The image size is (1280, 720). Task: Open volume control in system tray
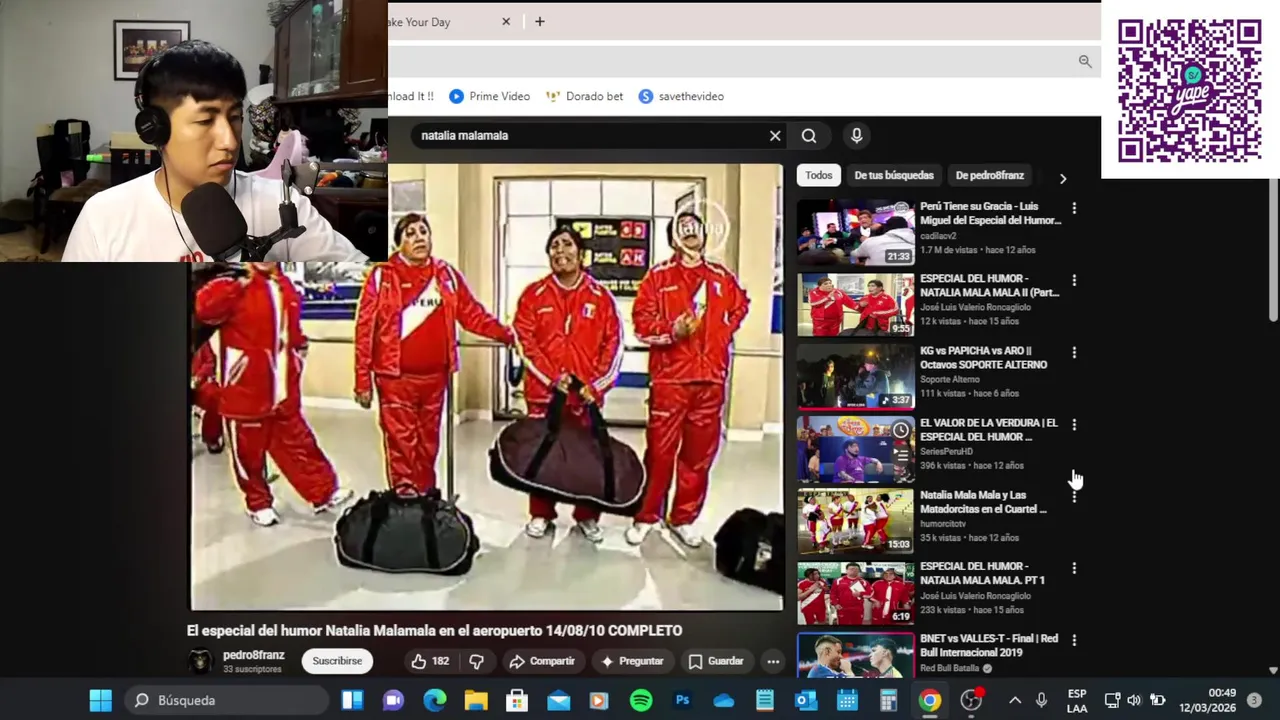pos(1134,700)
